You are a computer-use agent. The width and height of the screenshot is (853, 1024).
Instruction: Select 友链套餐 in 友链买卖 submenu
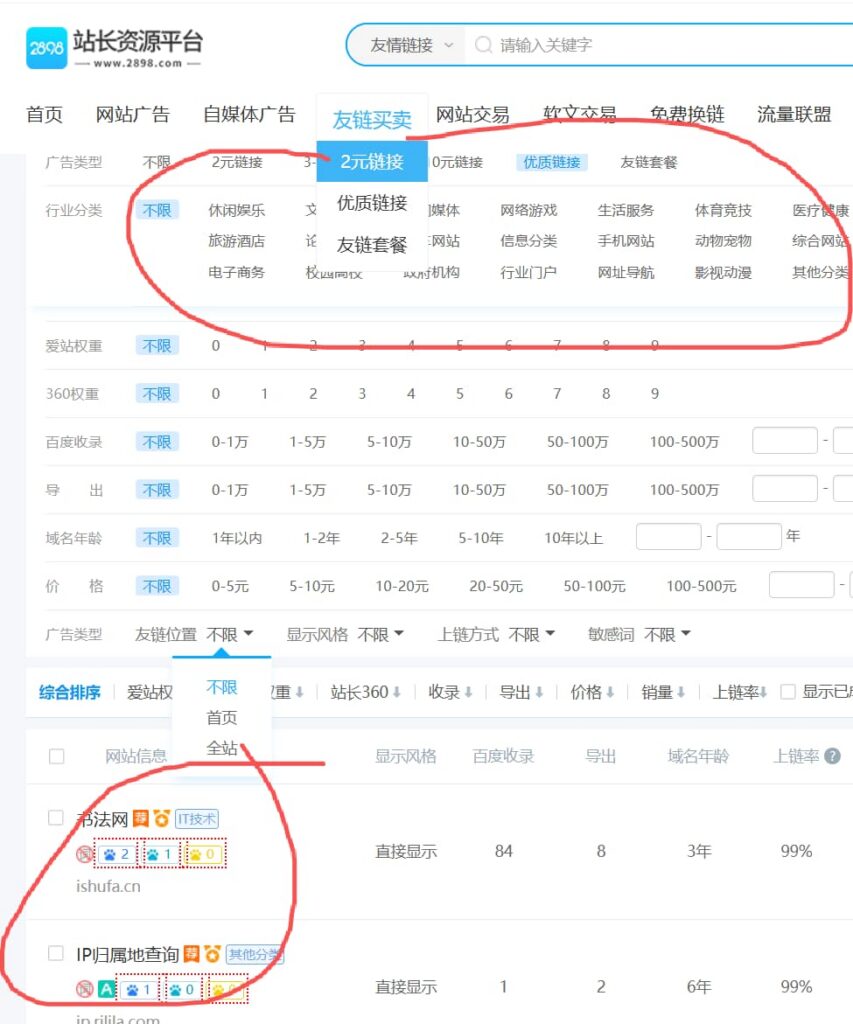[x=372, y=245]
